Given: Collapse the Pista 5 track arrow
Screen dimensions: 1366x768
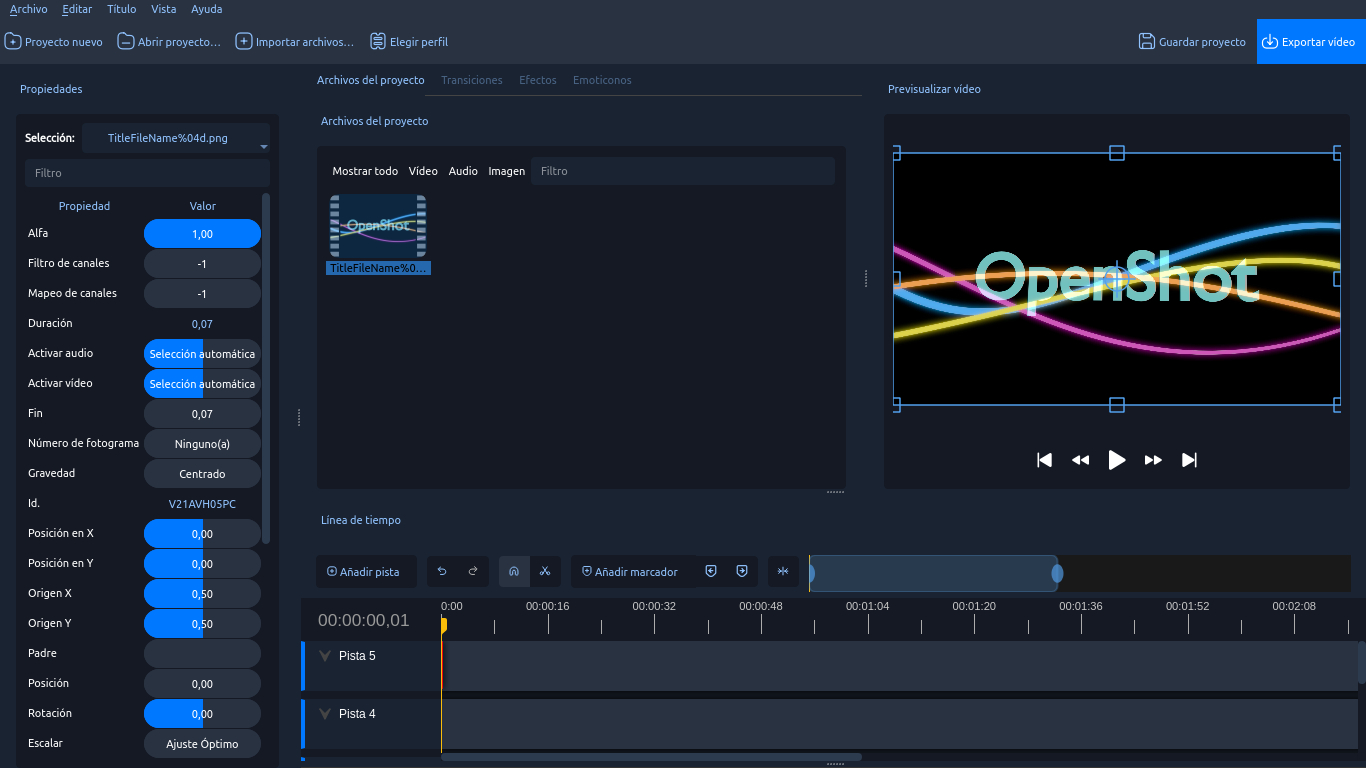Looking at the screenshot, I should (324, 656).
